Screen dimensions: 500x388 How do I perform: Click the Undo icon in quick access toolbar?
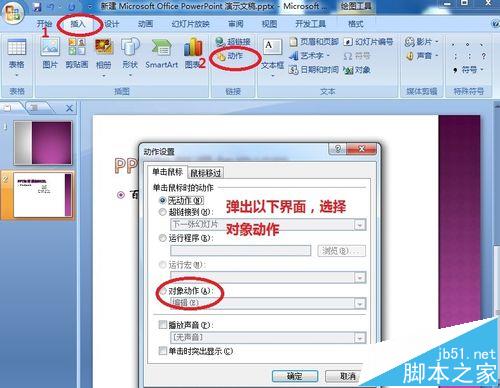pos(51,7)
